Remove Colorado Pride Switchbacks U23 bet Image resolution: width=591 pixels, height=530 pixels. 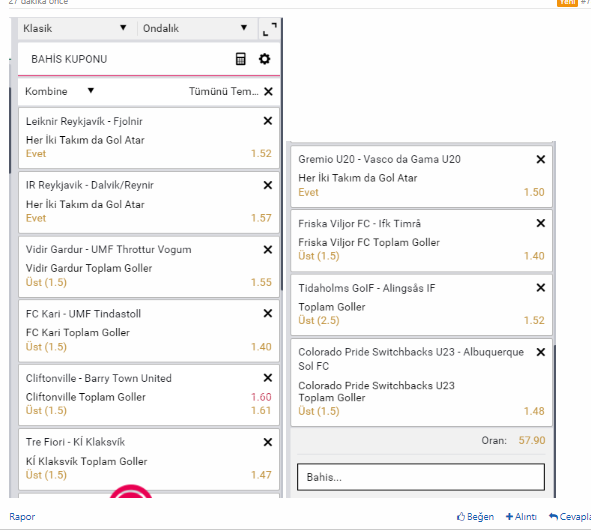[541, 352]
